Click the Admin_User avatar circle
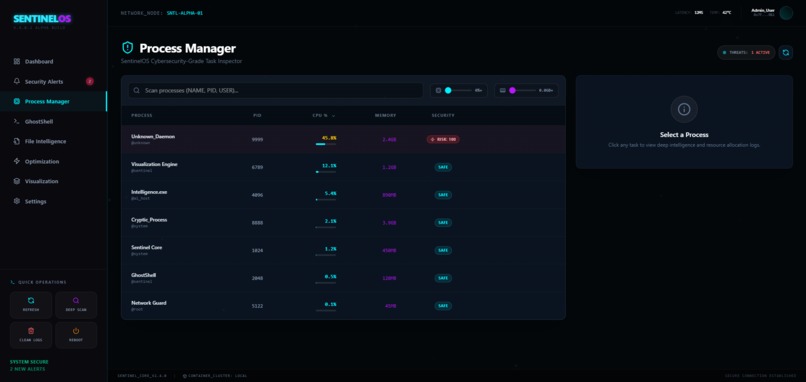Image resolution: width=806 pixels, height=382 pixels. [786, 13]
